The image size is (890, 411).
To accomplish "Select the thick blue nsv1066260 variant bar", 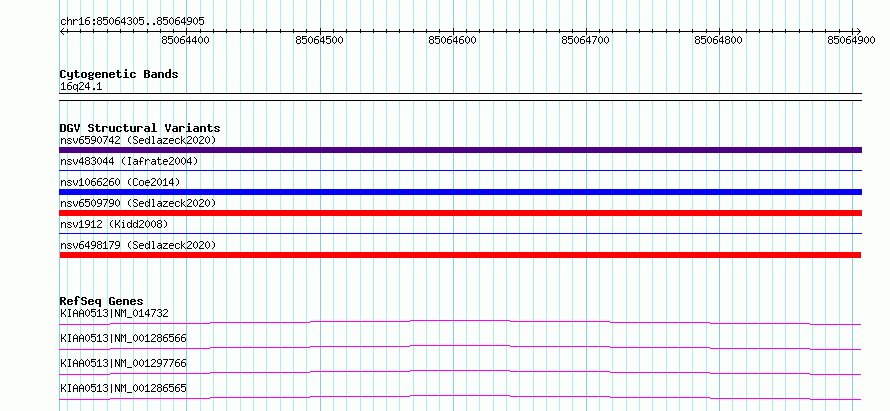I will (460, 192).
